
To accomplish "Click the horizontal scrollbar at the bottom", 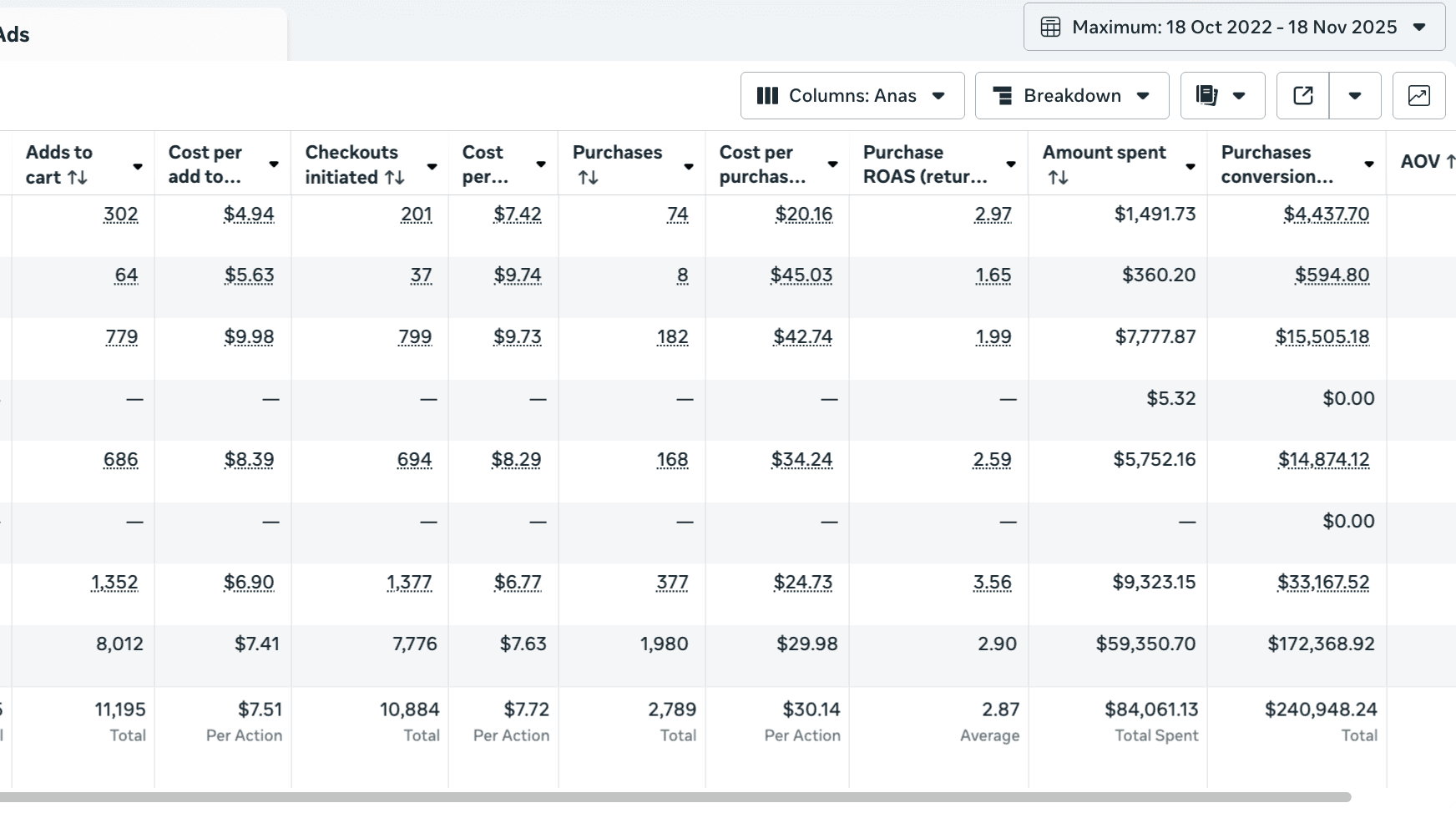I will coord(668,797).
